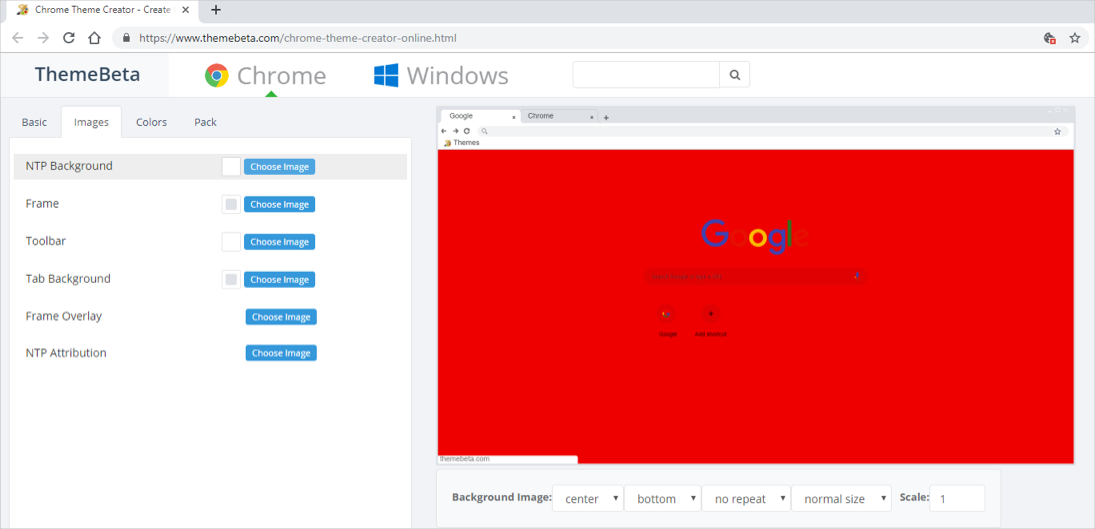
Task: Go to browser home page icon
Action: pyautogui.click(x=94, y=38)
